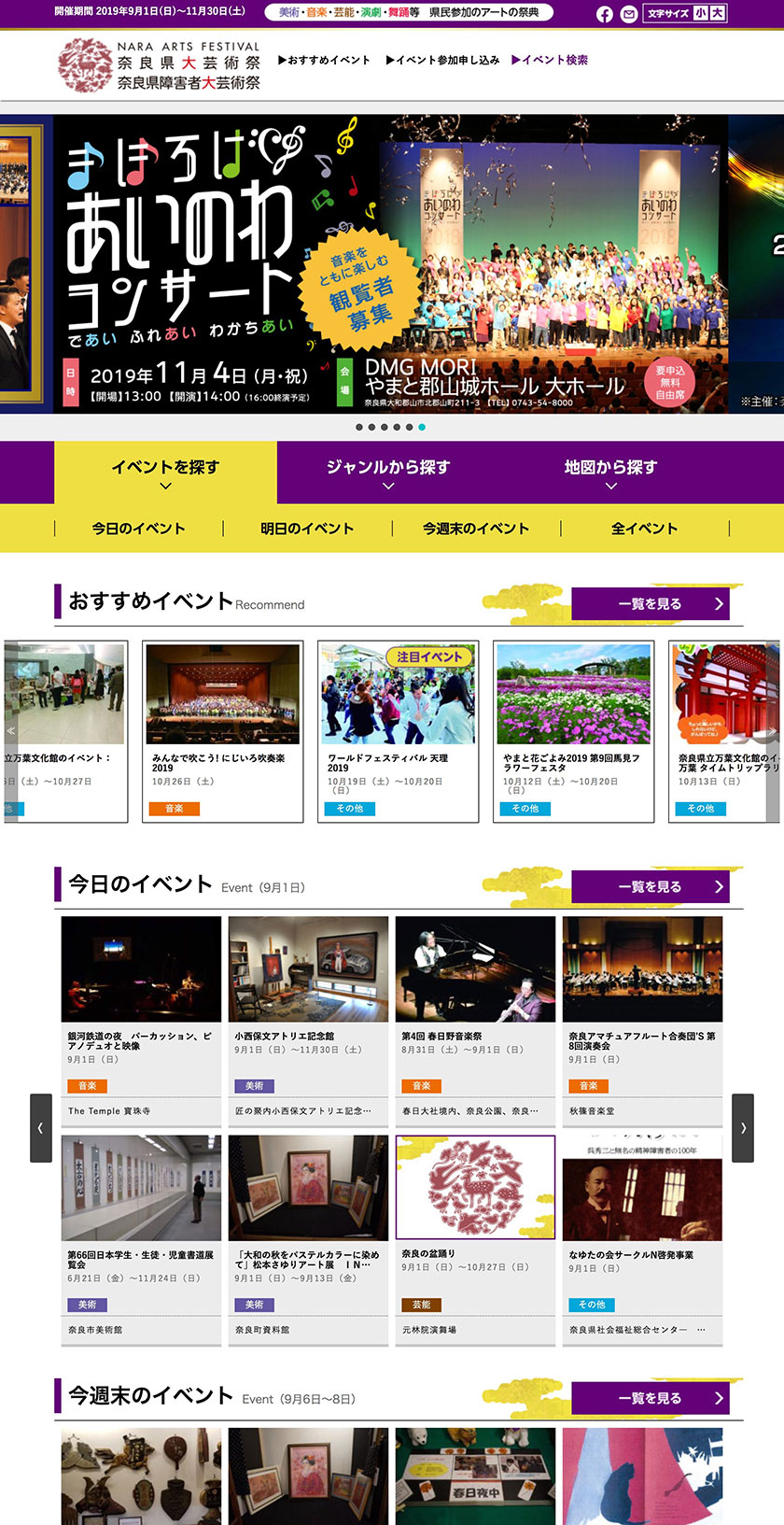Screen dimensions: 784x1525
Task: Click the Nara Arts Festival logo
Action: pos(159,65)
